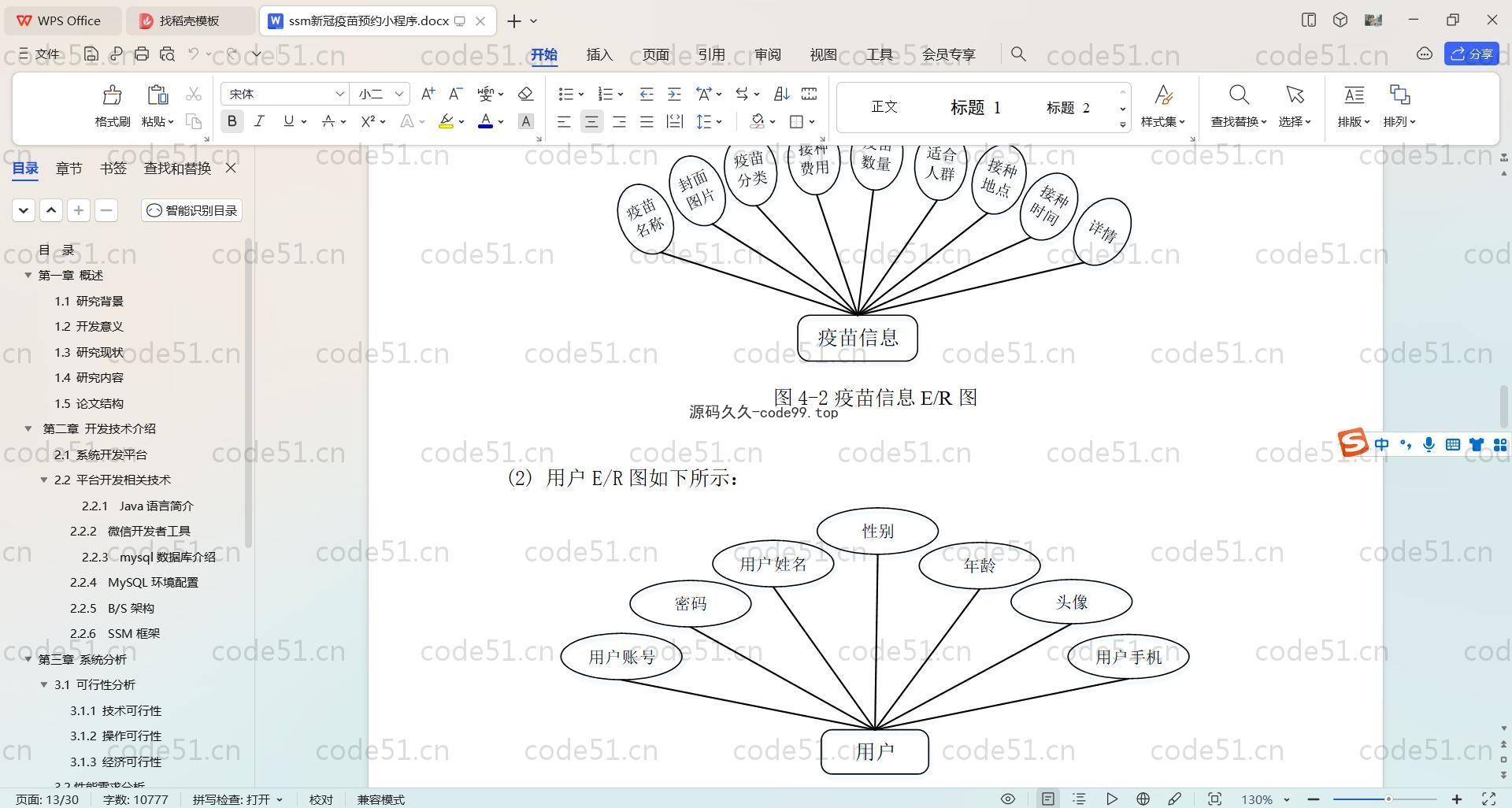Click the Search magnifier icon in menu bar

(x=1018, y=54)
